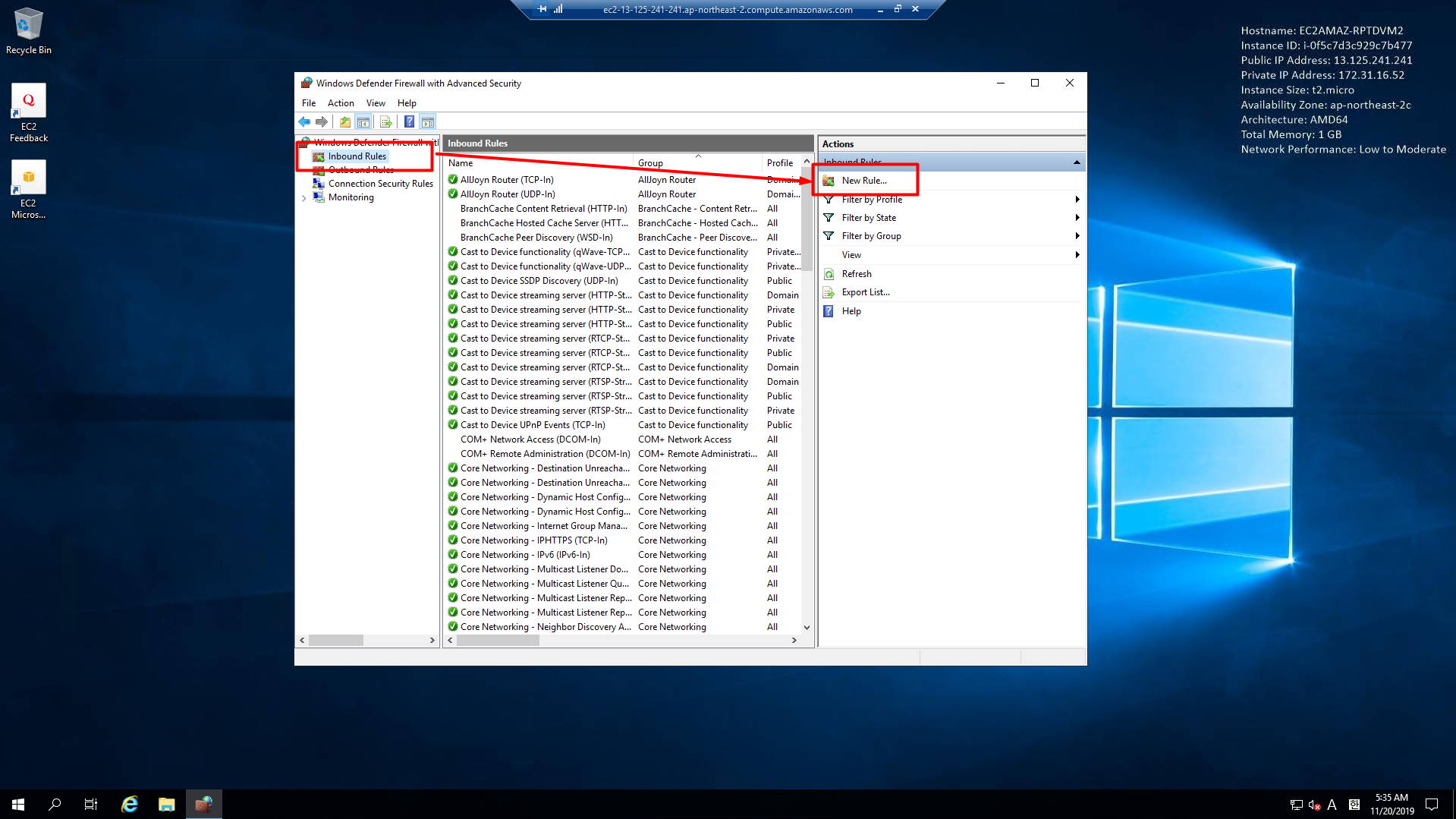Click green check icon of AllJoyn Router (TCP-In)
The height and width of the screenshot is (819, 1456).
click(x=453, y=180)
